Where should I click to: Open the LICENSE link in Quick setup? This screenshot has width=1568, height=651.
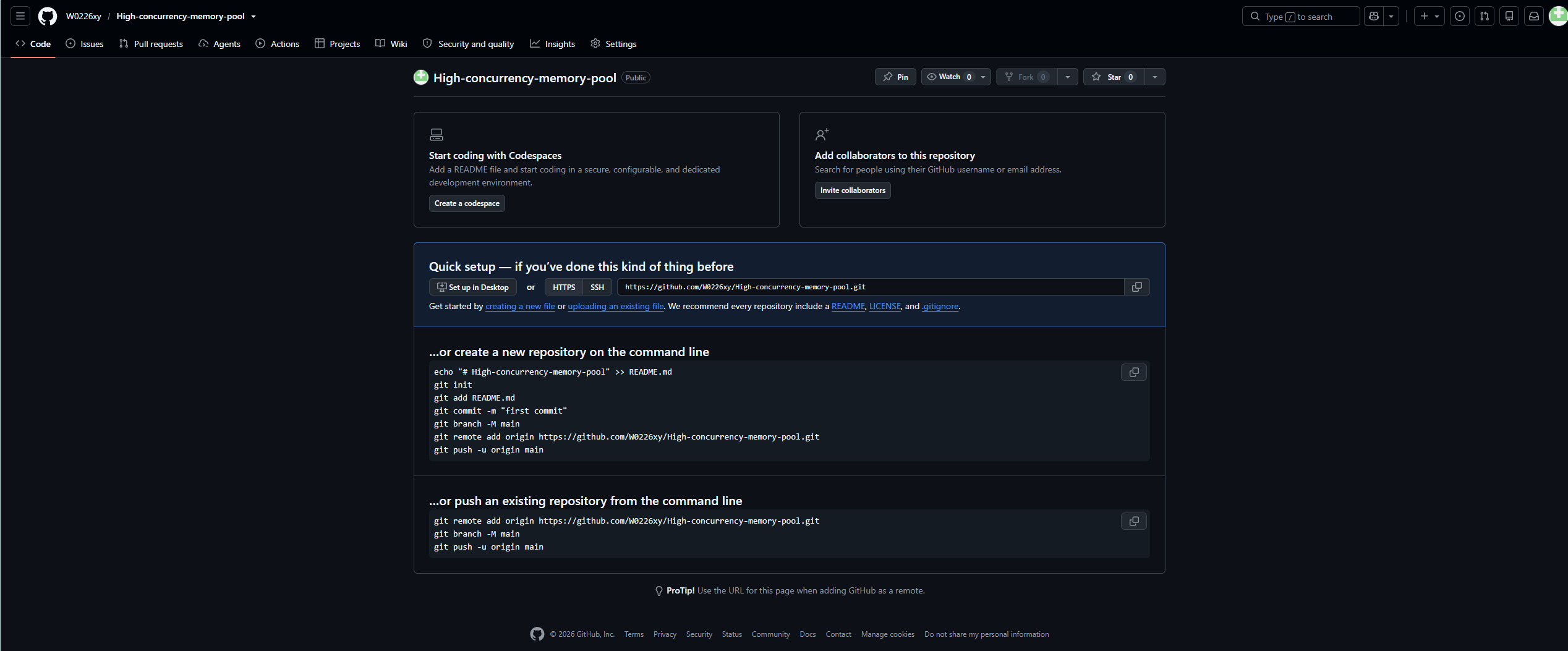tap(885, 307)
